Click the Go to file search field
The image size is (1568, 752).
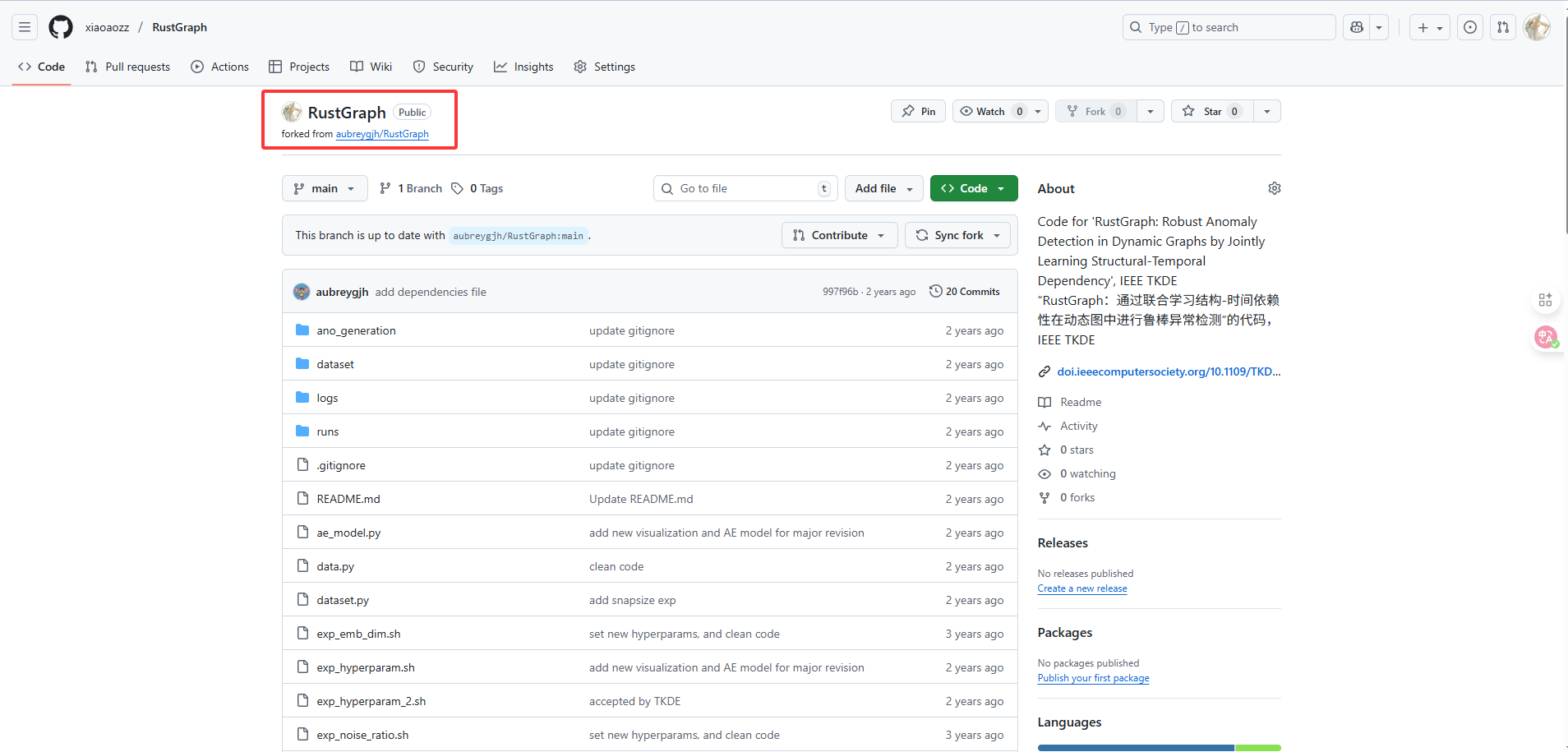pyautogui.click(x=745, y=188)
